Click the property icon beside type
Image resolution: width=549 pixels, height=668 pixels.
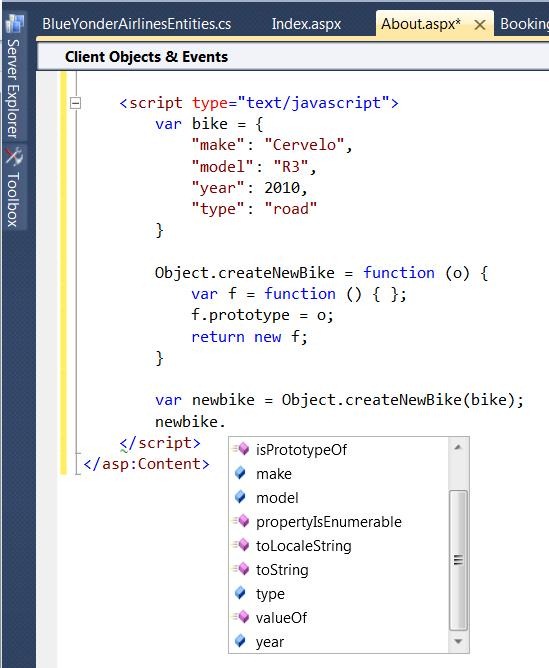point(241,593)
